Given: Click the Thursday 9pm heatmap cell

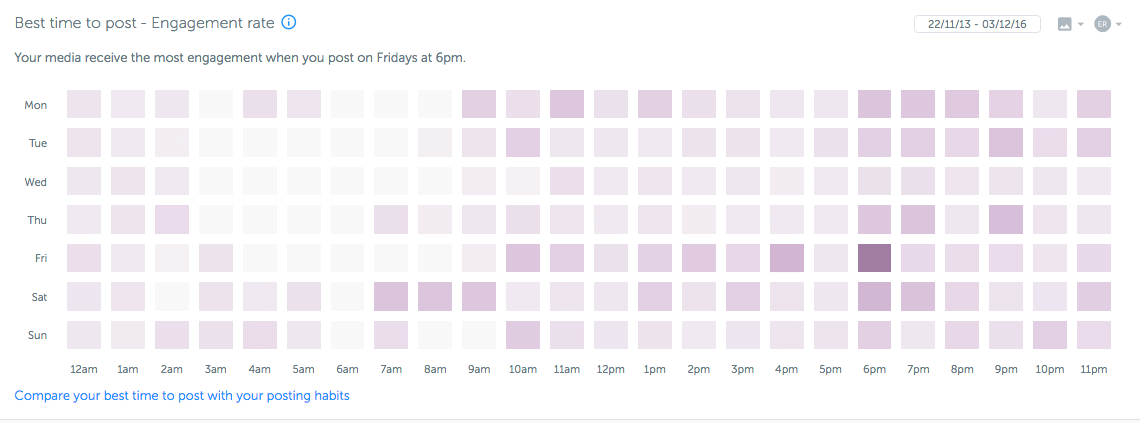Looking at the screenshot, I should (x=1006, y=220).
